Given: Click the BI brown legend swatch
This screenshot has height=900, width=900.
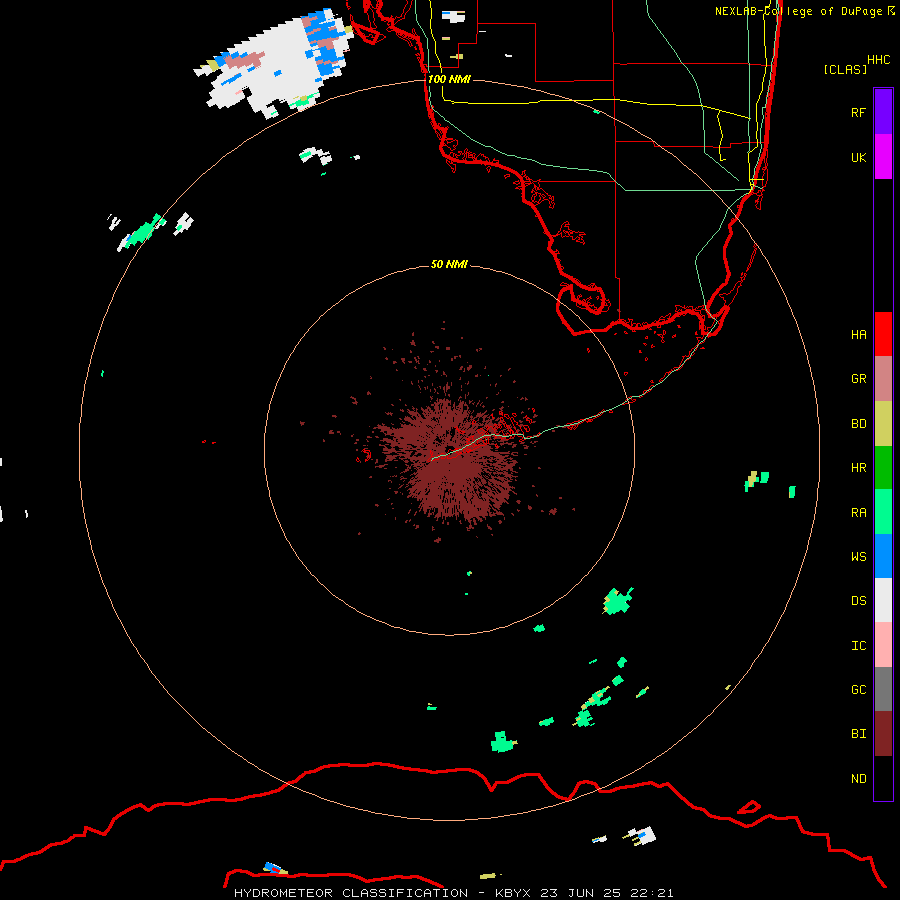Looking at the screenshot, I should [883, 734].
